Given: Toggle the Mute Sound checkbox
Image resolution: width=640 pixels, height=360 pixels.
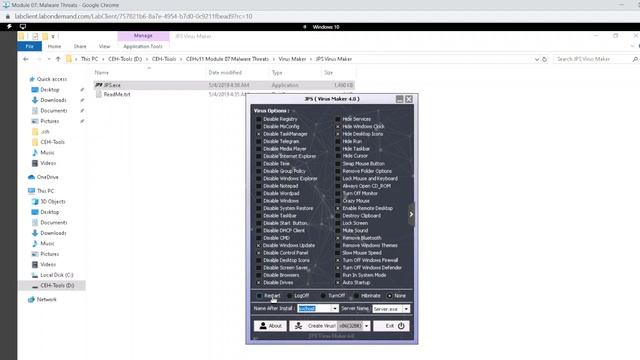Looking at the screenshot, I should 338,231.
